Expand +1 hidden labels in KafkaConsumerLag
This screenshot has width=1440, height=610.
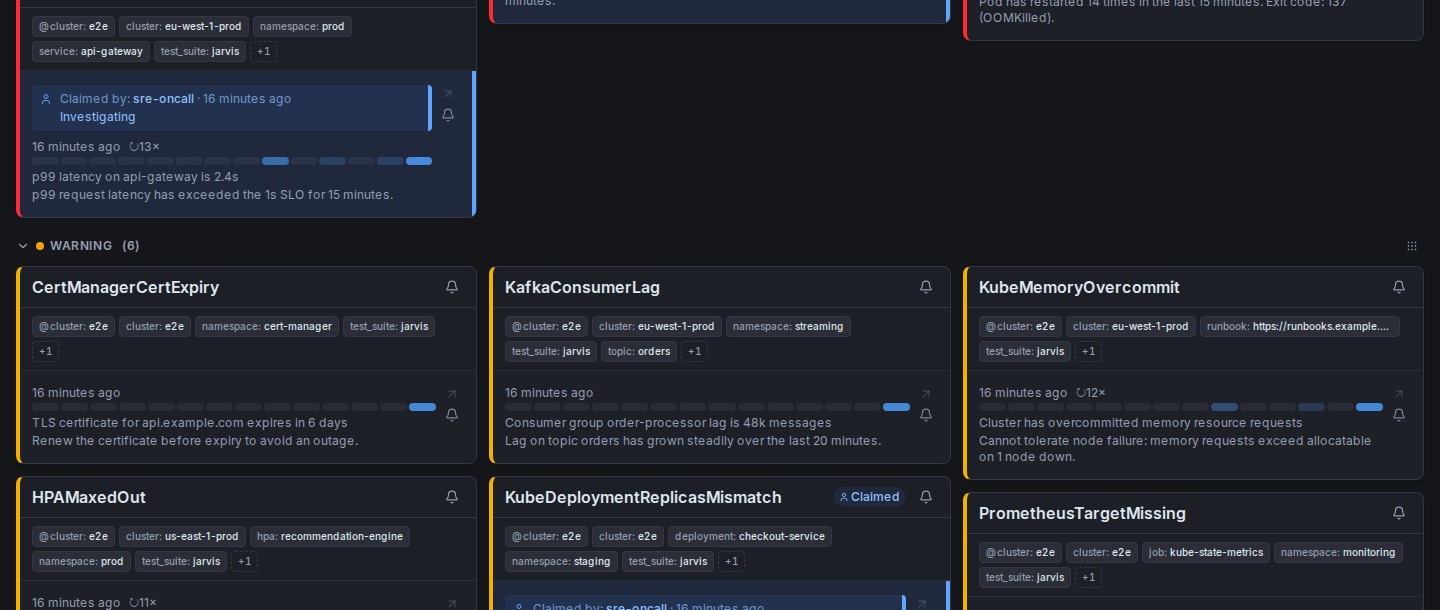click(695, 351)
